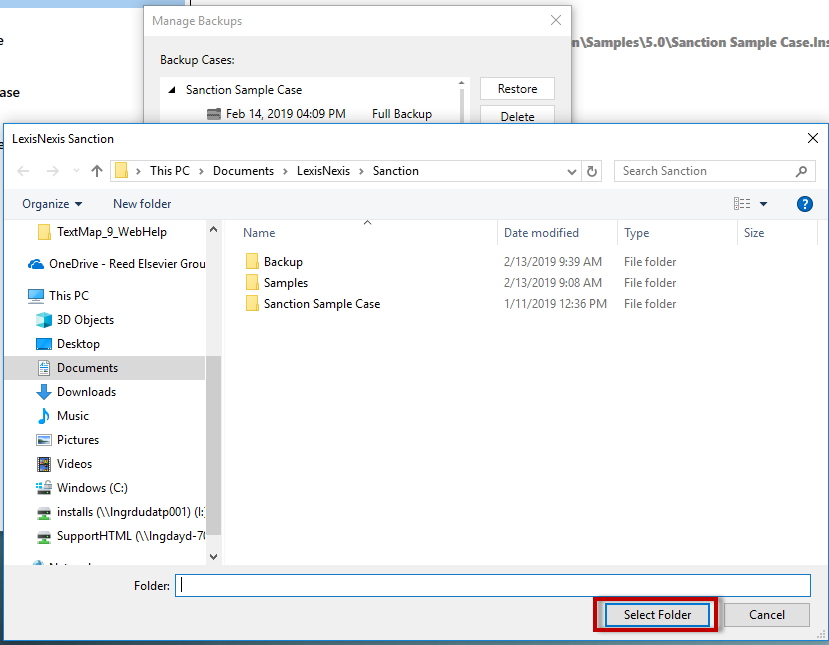
Task: Click Backup folder date 2/13/2019 9:39 AM
Action: click(x=552, y=262)
